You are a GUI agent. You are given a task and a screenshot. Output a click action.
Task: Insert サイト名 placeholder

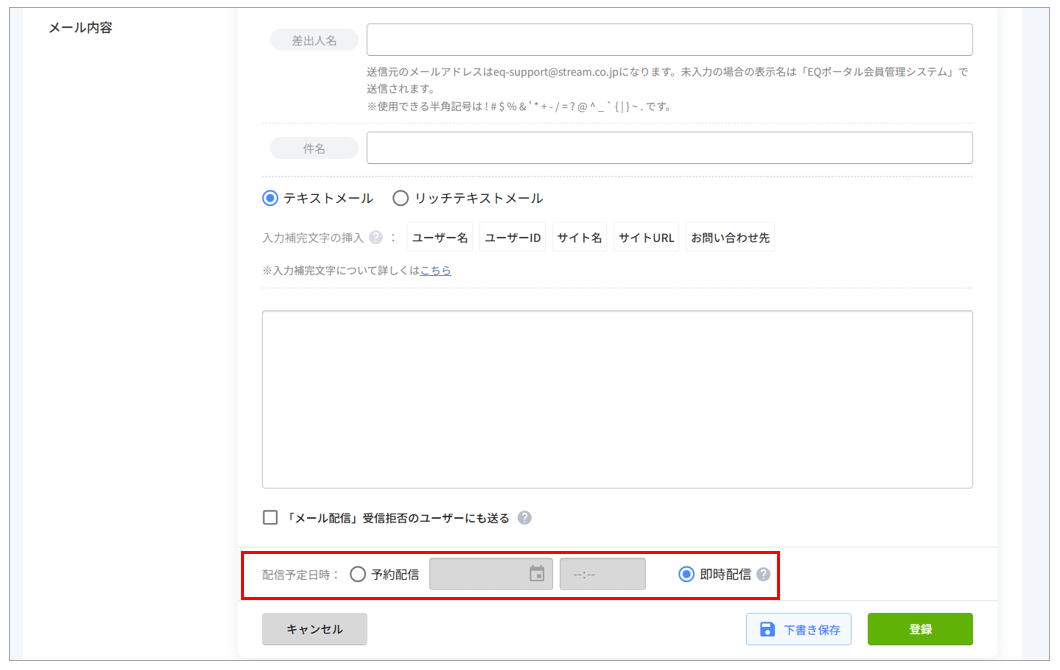coord(579,237)
